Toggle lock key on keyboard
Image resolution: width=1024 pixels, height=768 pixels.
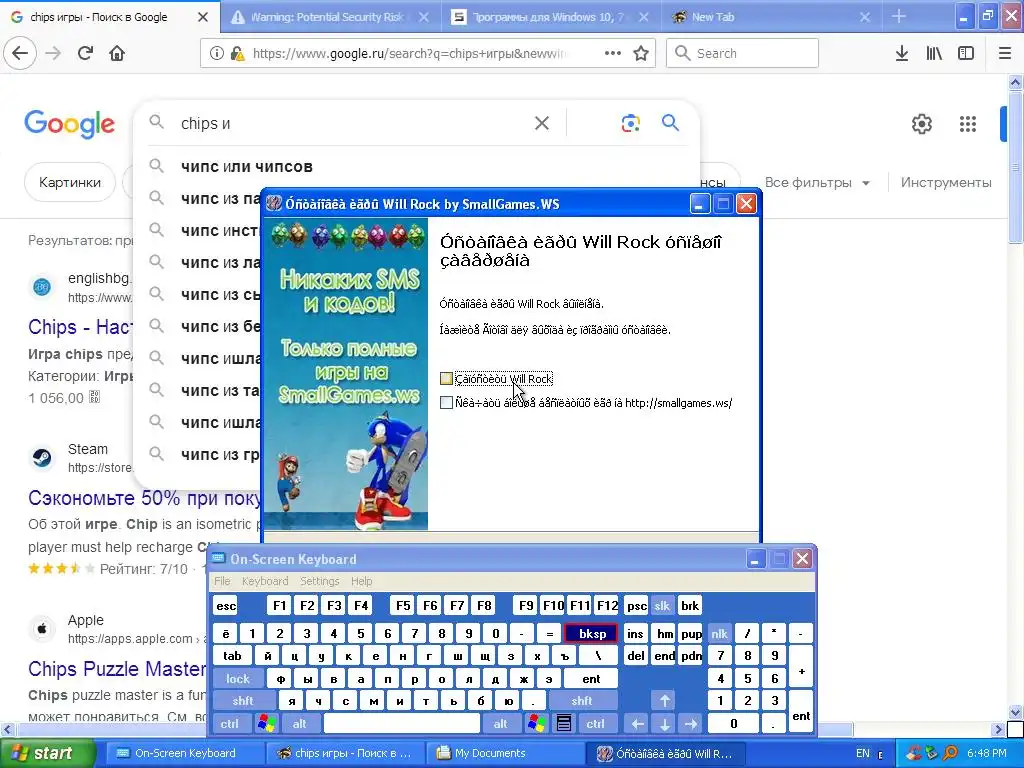coord(238,679)
